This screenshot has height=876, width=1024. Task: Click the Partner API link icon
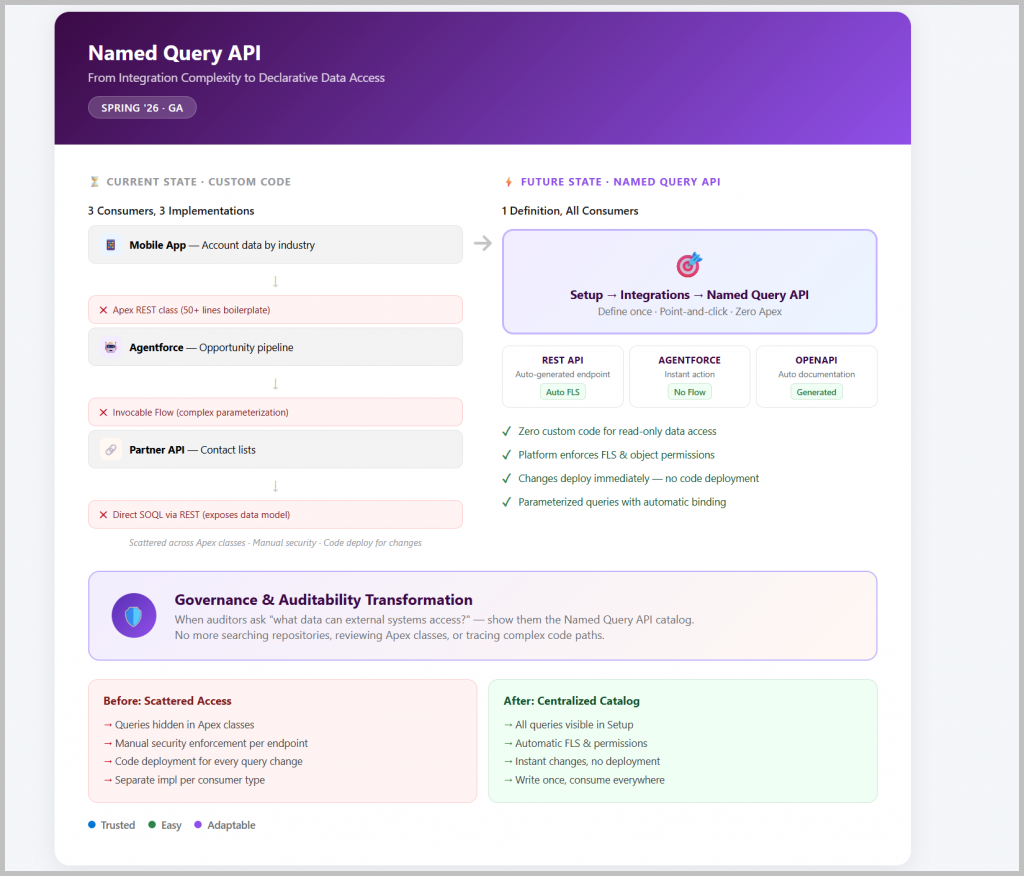(111, 450)
